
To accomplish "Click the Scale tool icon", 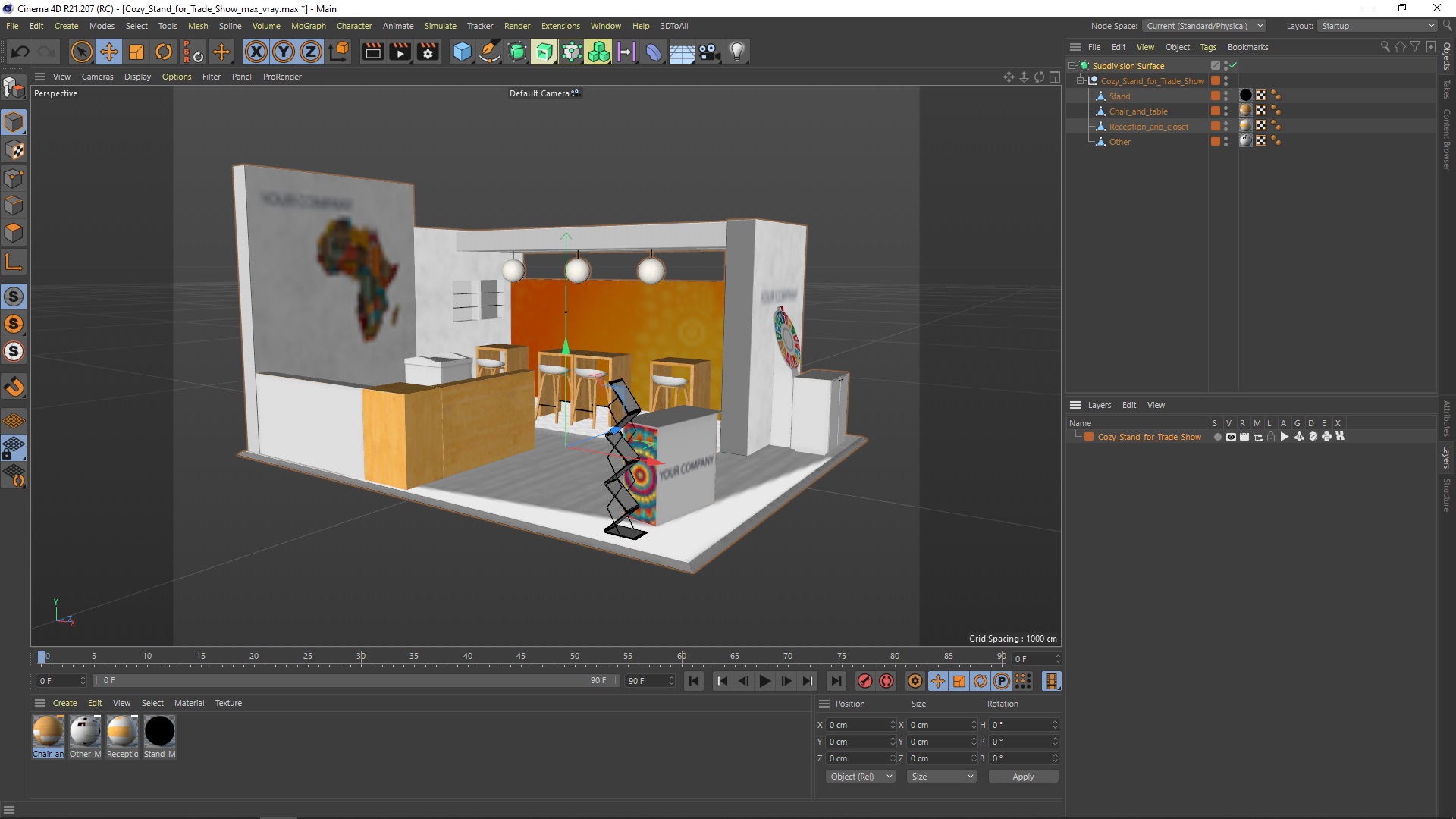I will tap(136, 52).
